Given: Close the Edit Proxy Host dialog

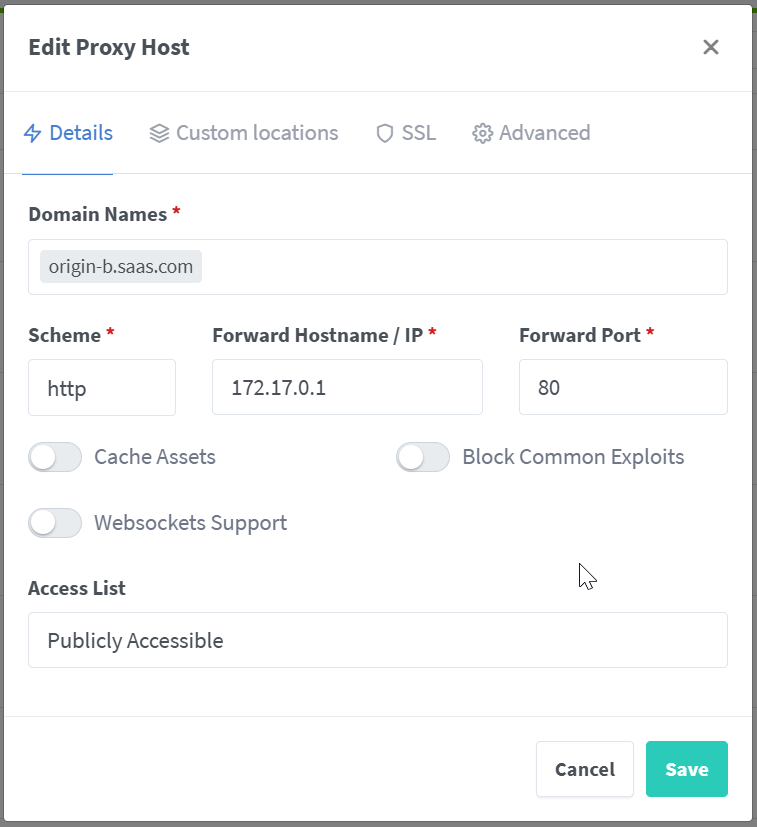Looking at the screenshot, I should click(711, 47).
